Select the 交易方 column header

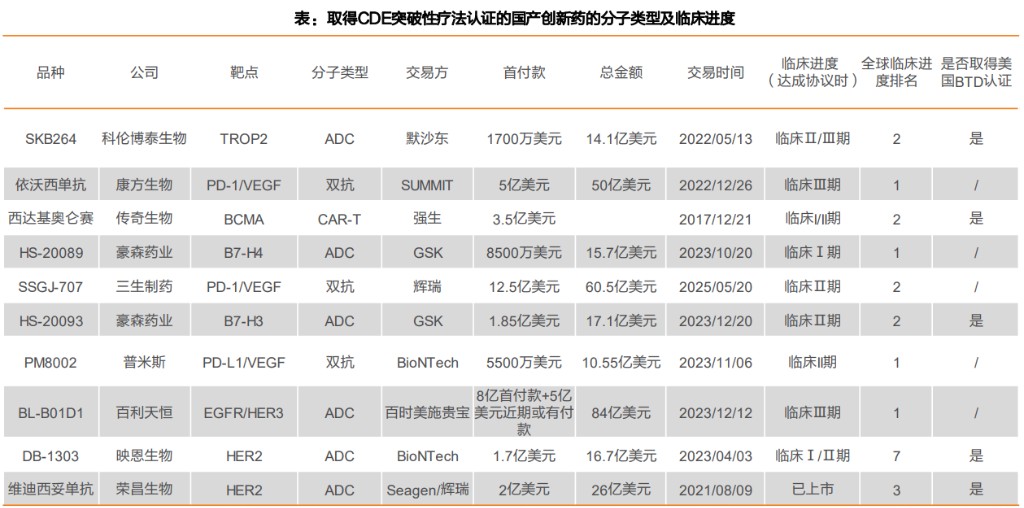[427, 72]
